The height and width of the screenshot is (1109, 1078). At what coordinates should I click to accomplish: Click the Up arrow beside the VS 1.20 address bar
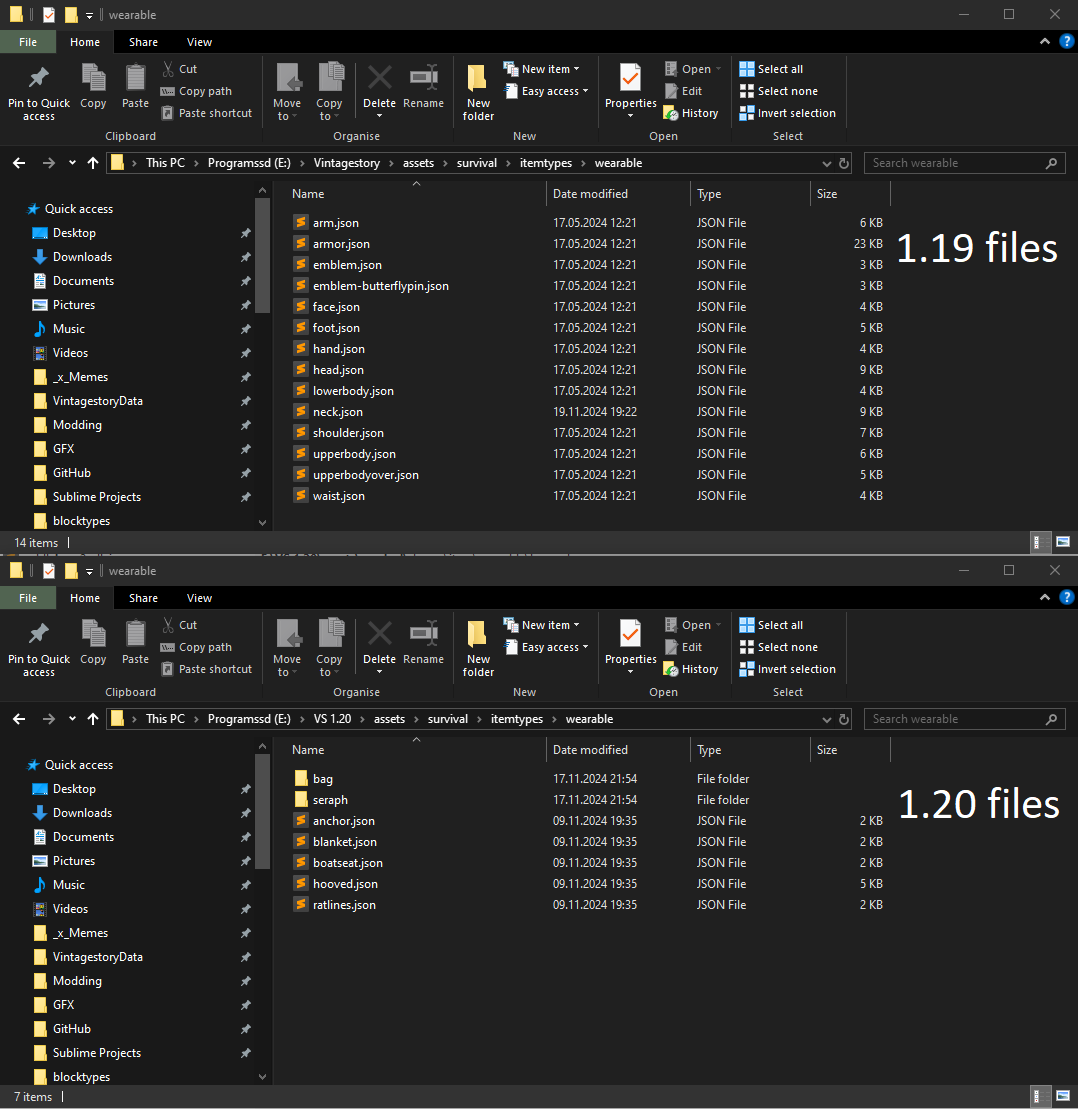[93, 719]
